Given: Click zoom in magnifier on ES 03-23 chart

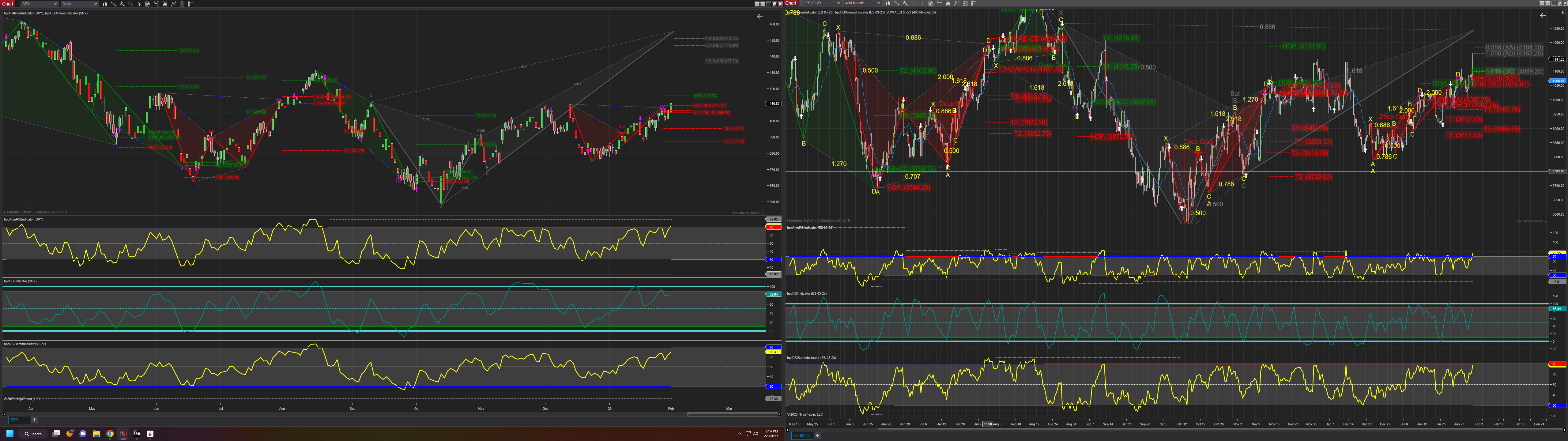Looking at the screenshot, I should click(x=905, y=3).
